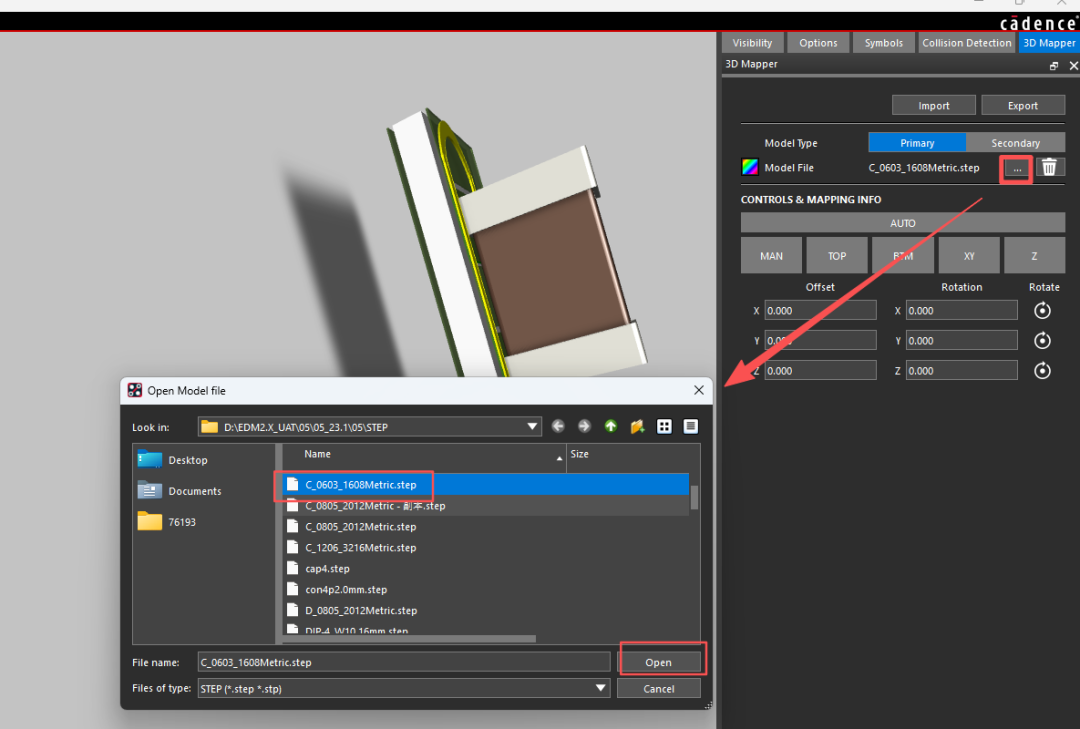1080x729 pixels.
Task: Select cap4.step in the file list
Action: click(x=328, y=569)
